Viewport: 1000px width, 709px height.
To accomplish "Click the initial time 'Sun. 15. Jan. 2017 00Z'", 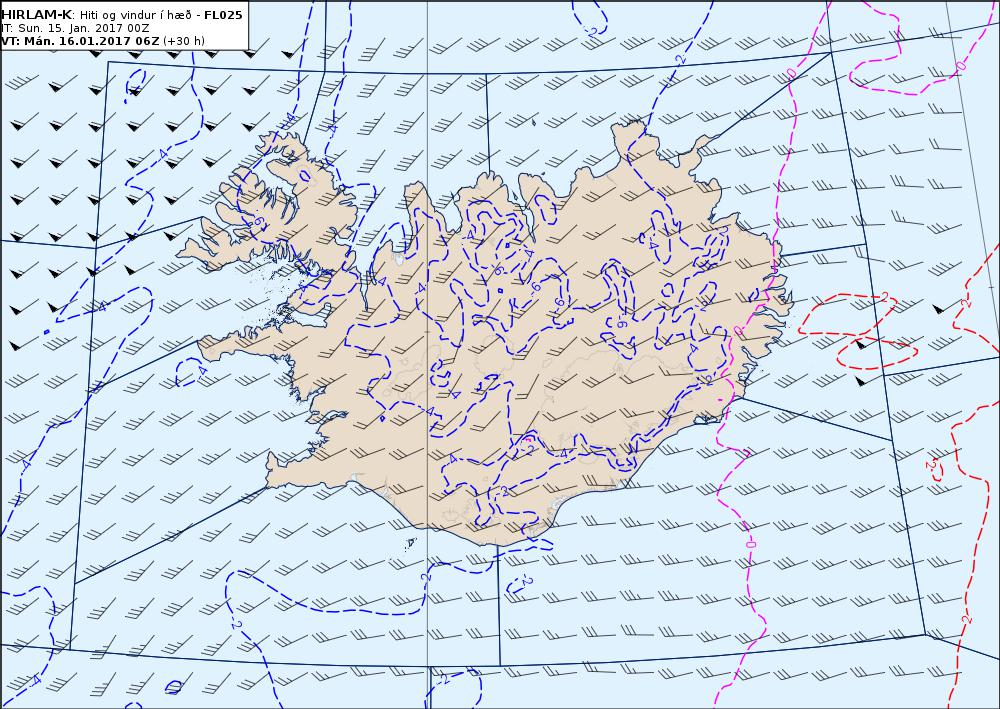I will click(84, 29).
